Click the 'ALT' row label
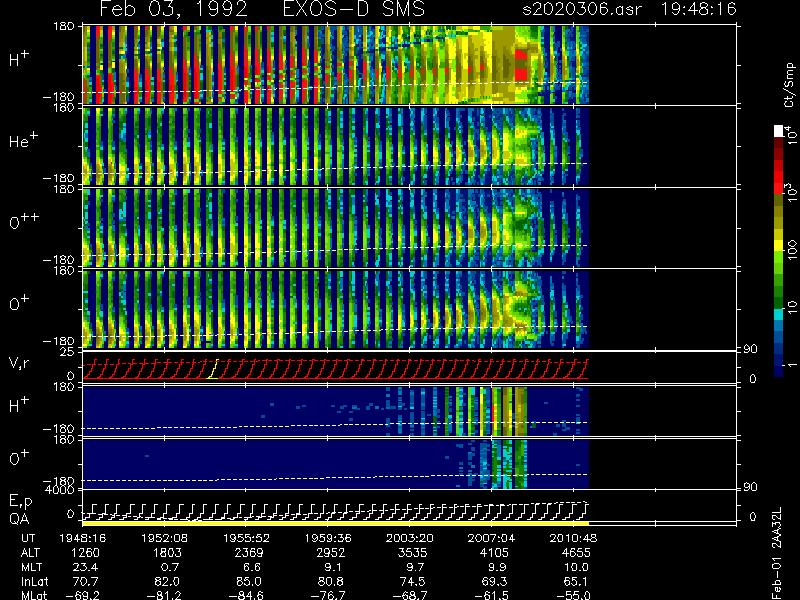The image size is (800, 600). (31, 553)
